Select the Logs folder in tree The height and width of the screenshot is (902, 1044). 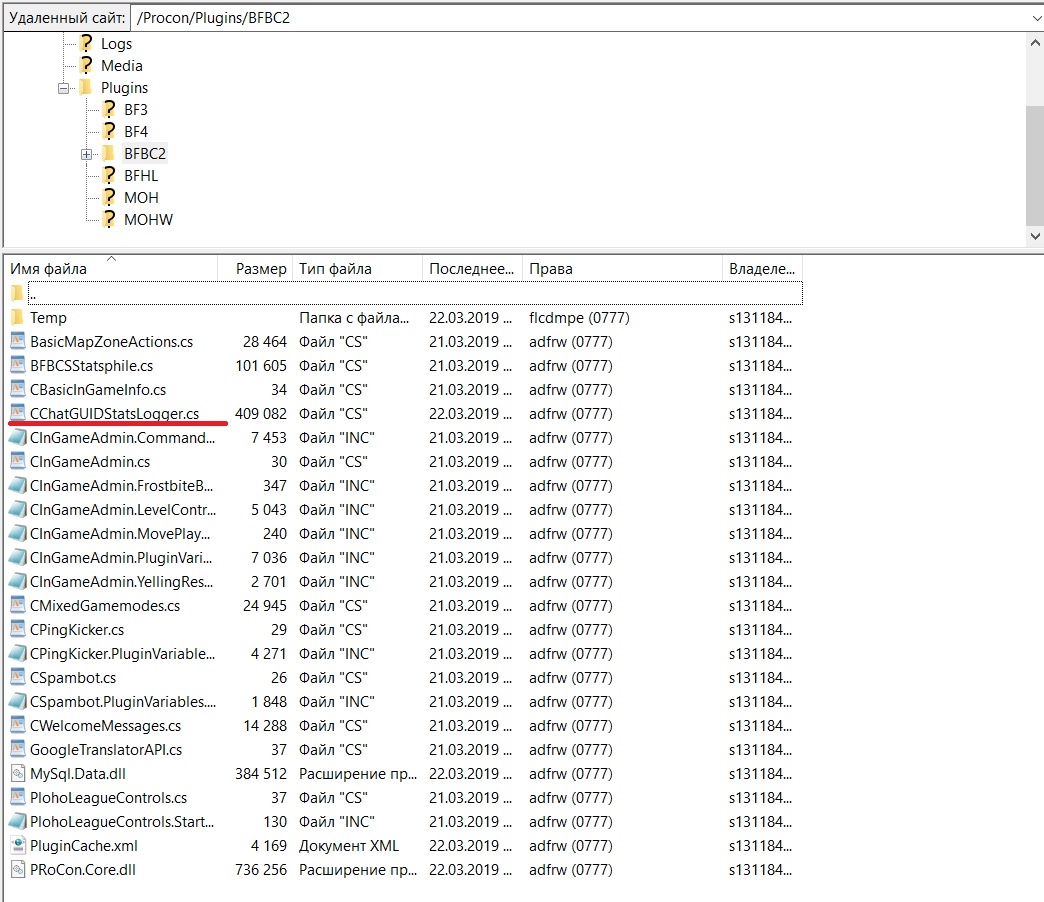tap(117, 44)
